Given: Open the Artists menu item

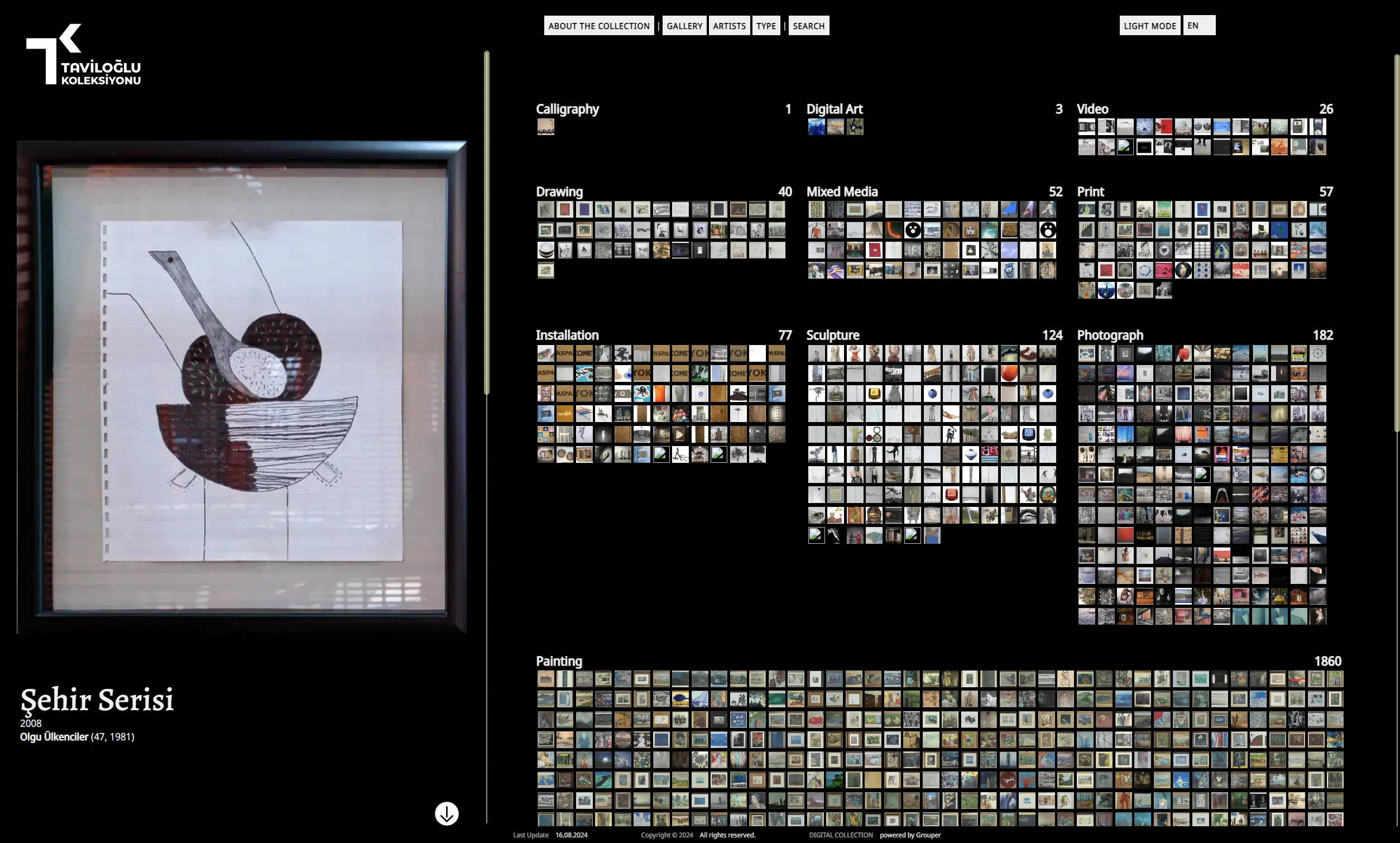Looking at the screenshot, I should click(728, 26).
